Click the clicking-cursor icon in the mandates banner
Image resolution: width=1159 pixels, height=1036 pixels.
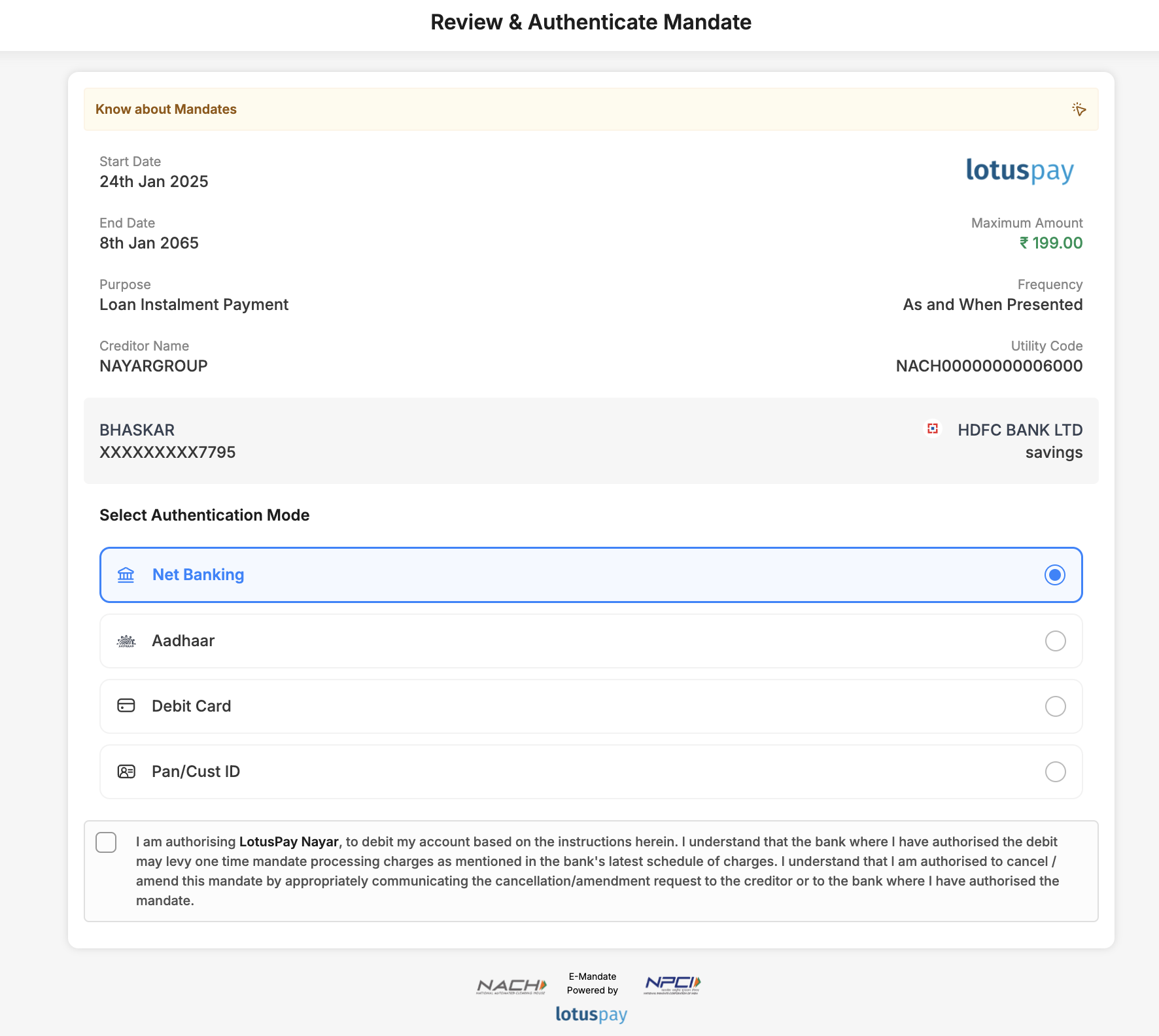[1079, 109]
